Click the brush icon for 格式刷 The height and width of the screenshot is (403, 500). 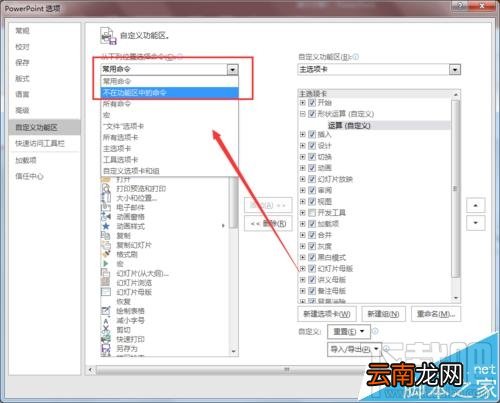pyautogui.click(x=106, y=254)
